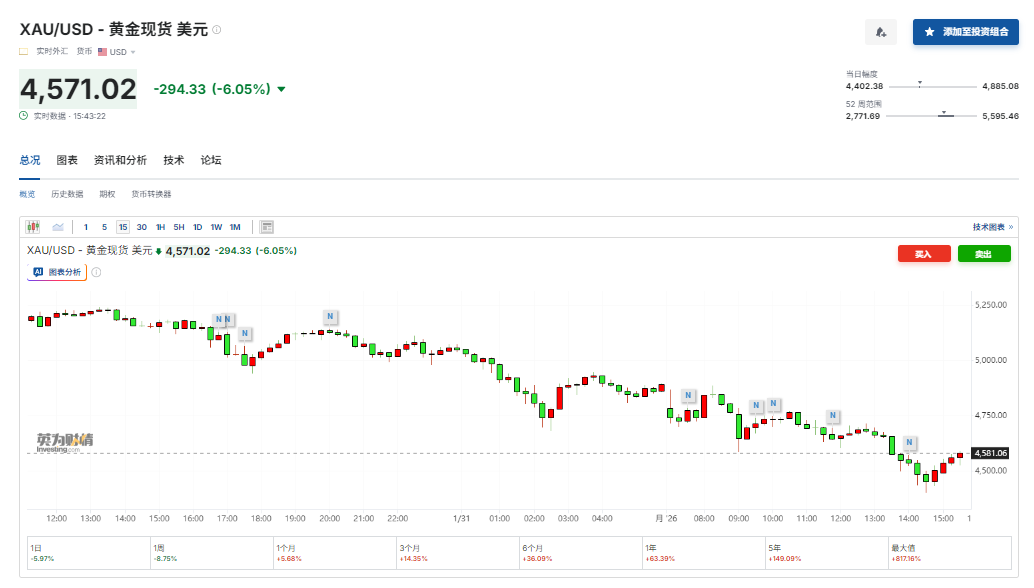Switch to the 资讯和分析 tab
The height and width of the screenshot is (588, 1034).
[x=120, y=160]
